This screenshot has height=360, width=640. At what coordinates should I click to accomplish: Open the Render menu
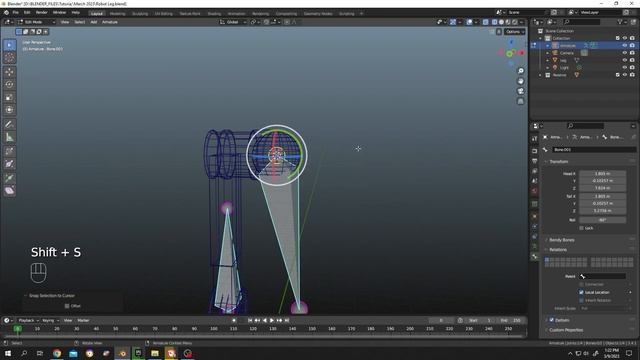41,13
